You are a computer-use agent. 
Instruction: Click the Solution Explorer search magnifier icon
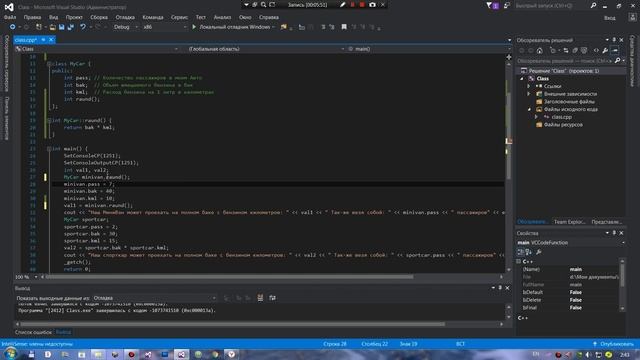click(x=618, y=60)
